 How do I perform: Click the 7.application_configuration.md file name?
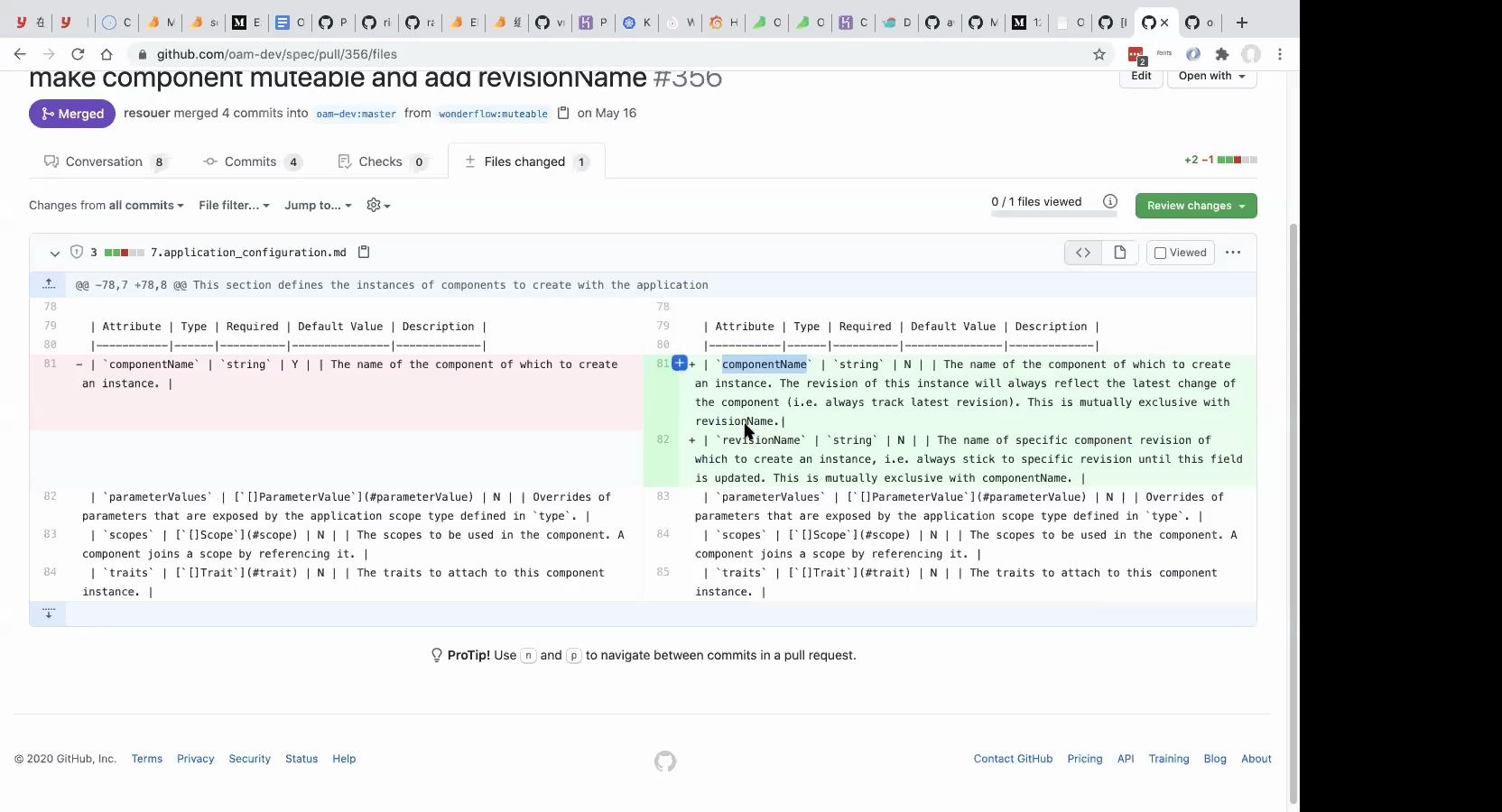coord(248,253)
